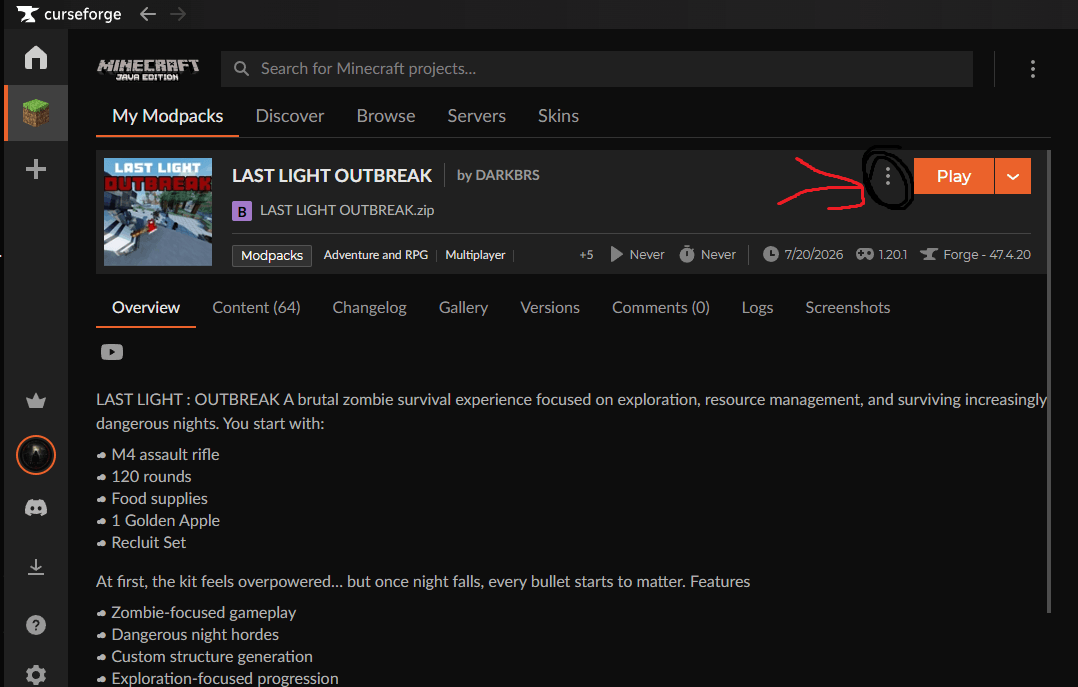The image size is (1078, 687).
Task: Click the vertical scrollbar of overview pane
Action: click(1048, 382)
